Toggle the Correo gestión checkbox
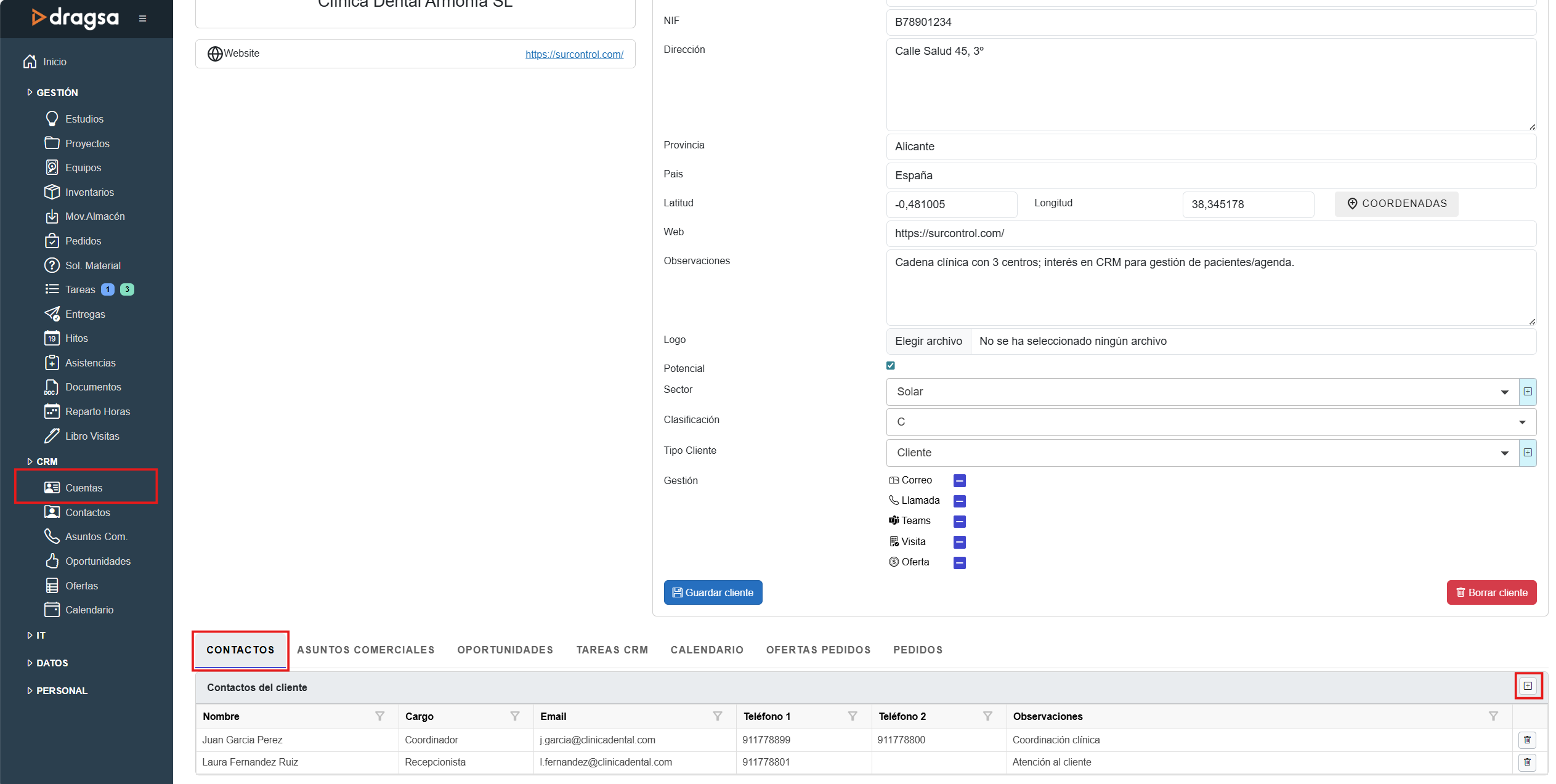The height and width of the screenshot is (784, 1556). coord(959,480)
